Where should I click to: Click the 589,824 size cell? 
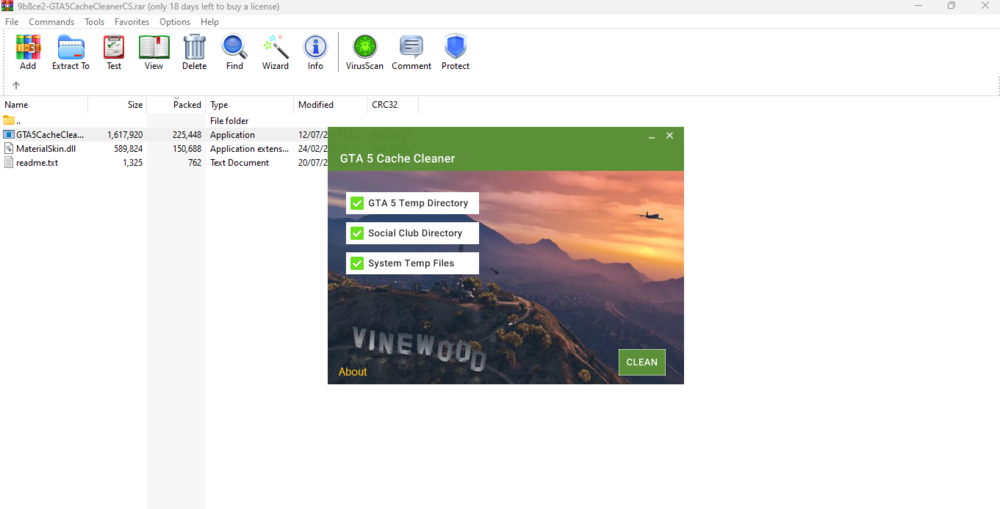[129, 149]
